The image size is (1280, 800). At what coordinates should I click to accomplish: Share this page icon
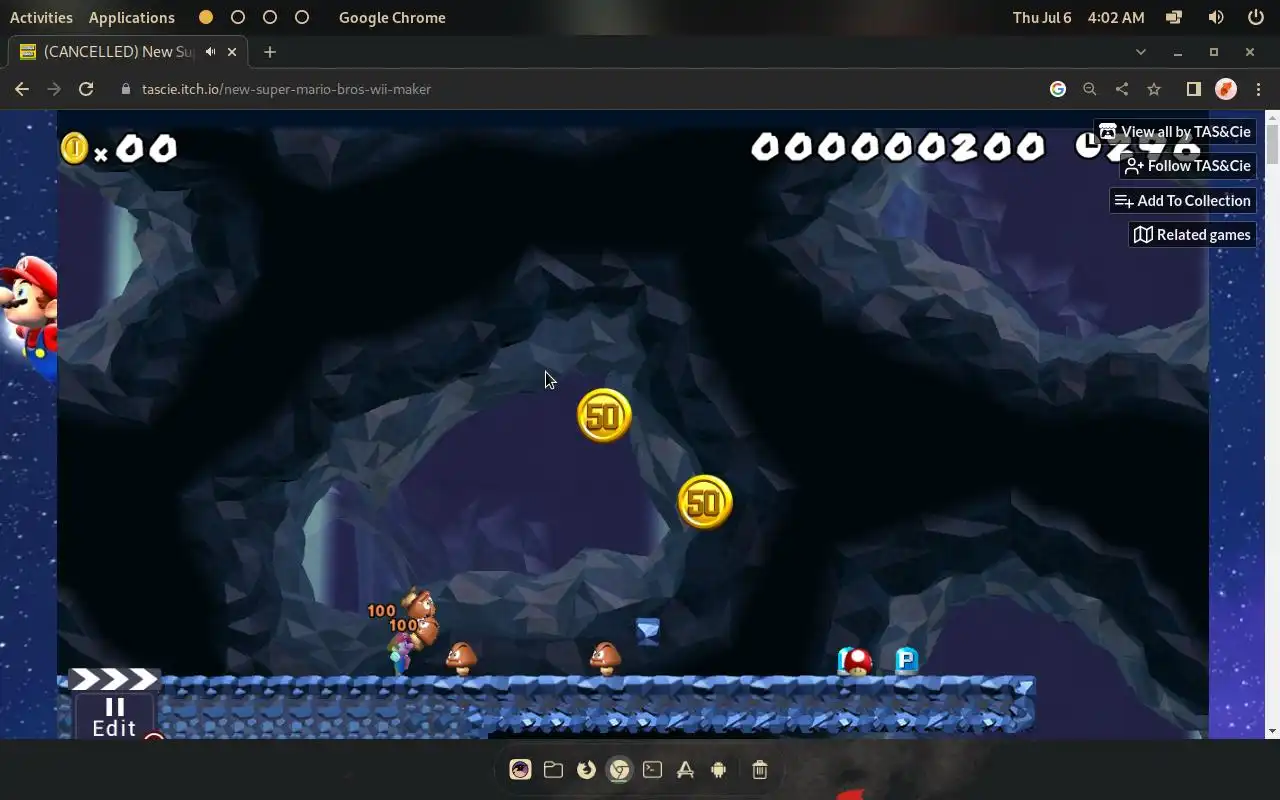coord(1122,89)
